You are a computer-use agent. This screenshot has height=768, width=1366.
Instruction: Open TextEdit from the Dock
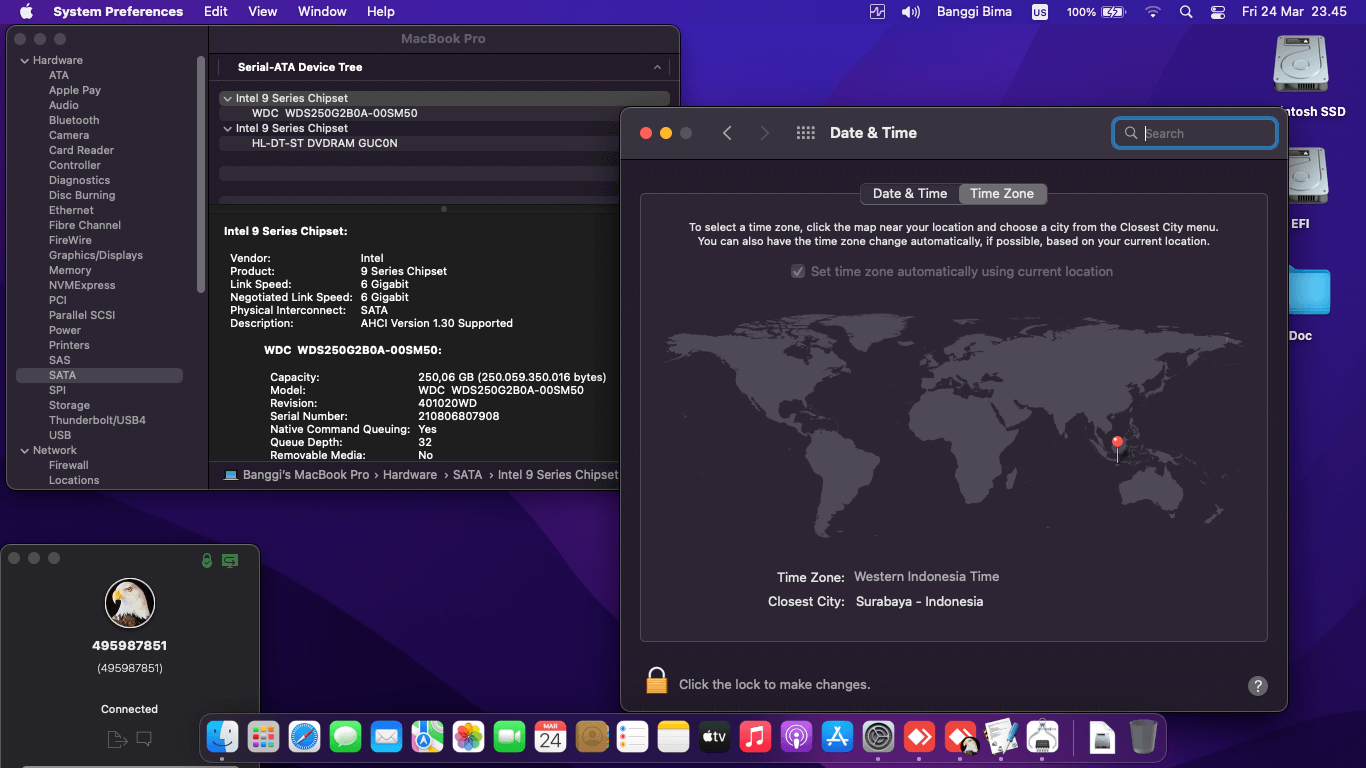[1001, 738]
